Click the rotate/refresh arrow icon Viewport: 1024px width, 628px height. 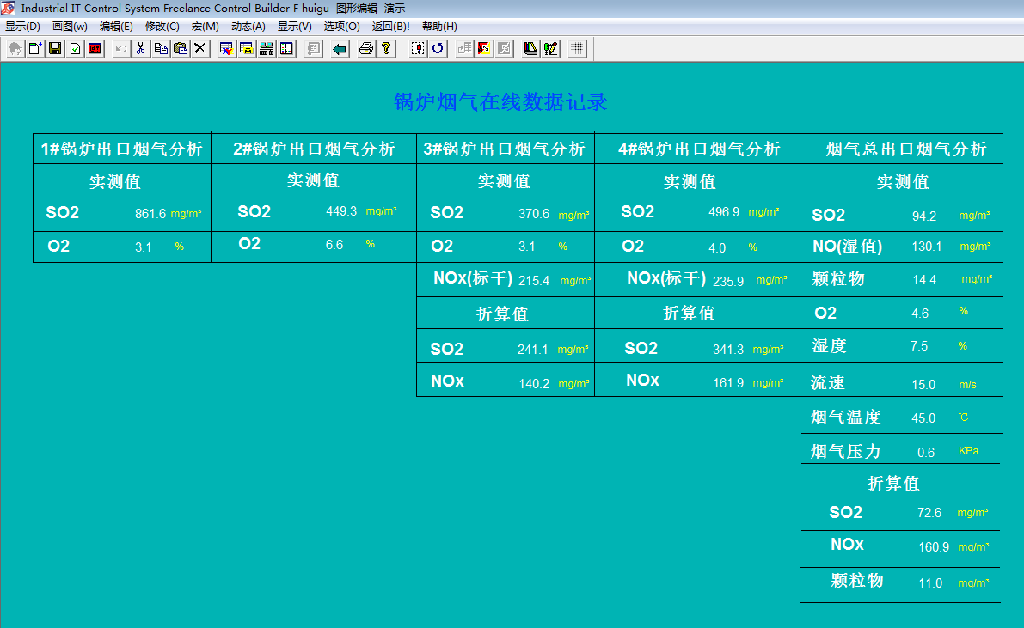click(x=438, y=48)
